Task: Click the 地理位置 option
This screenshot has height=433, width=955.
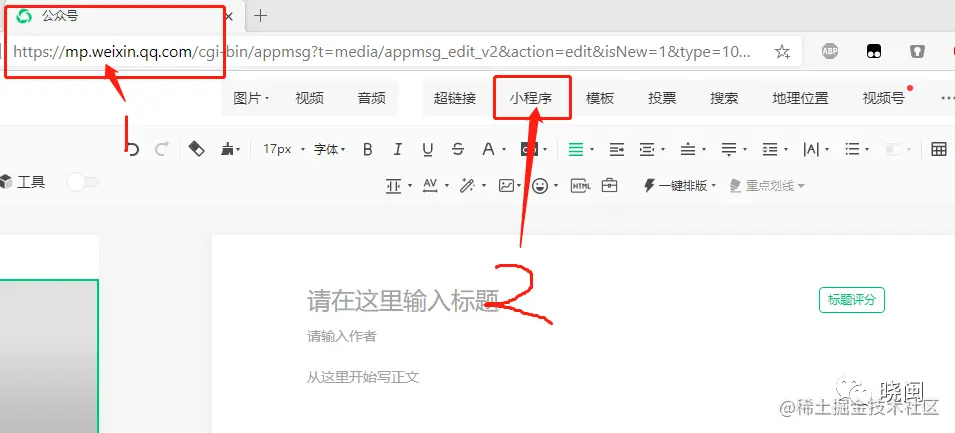Action: [800, 98]
